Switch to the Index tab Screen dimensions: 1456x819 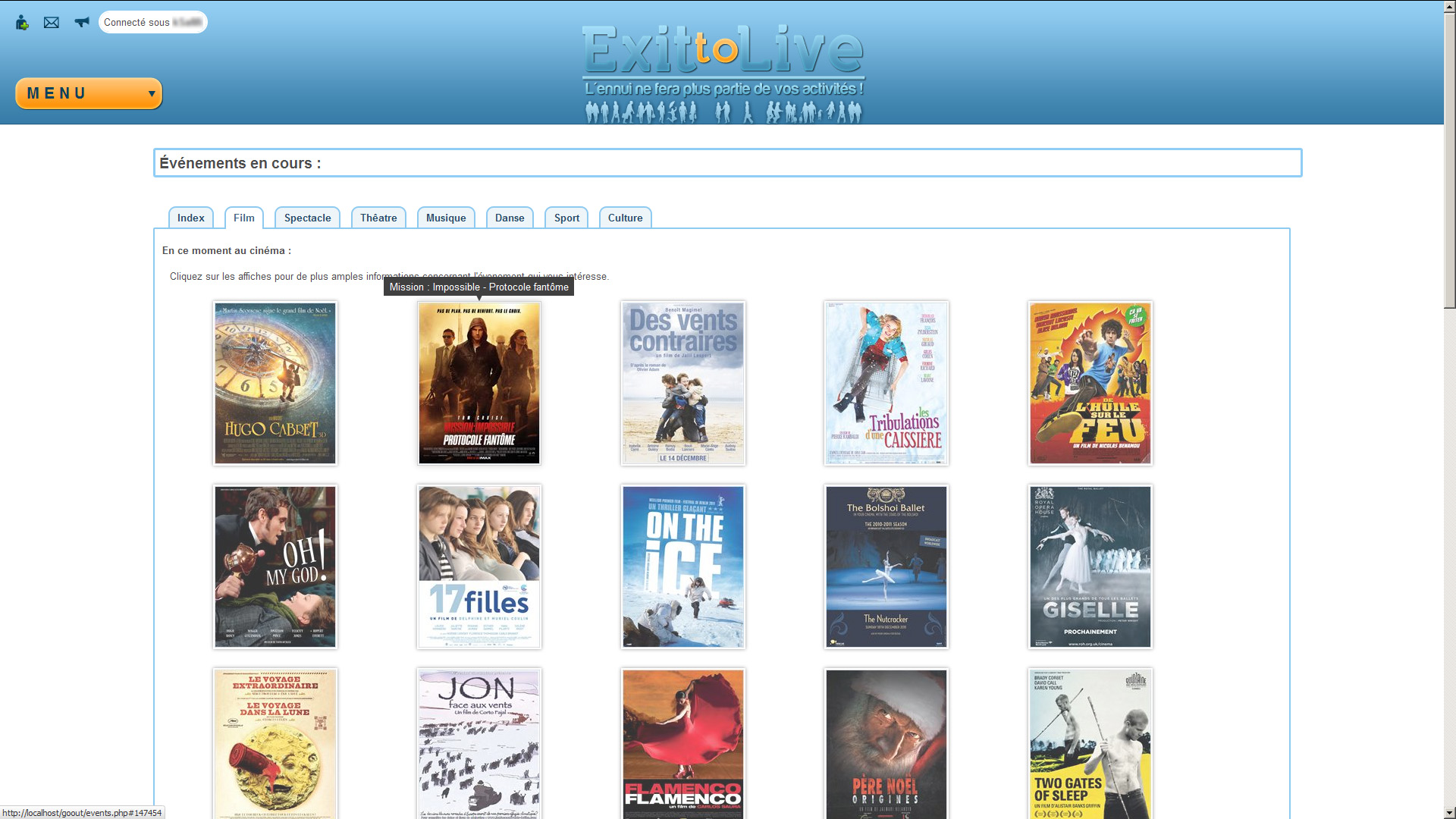coord(191,218)
